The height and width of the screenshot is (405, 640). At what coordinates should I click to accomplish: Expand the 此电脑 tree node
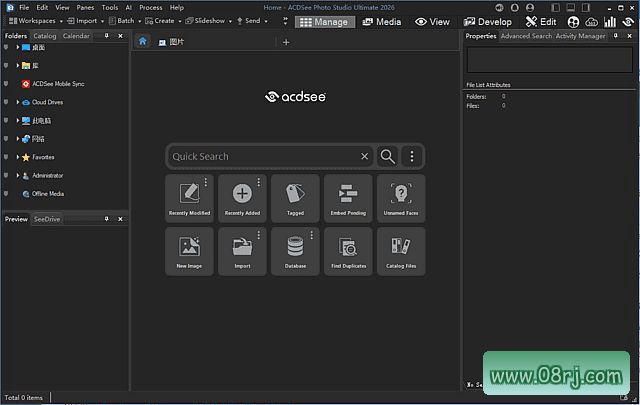click(18, 120)
